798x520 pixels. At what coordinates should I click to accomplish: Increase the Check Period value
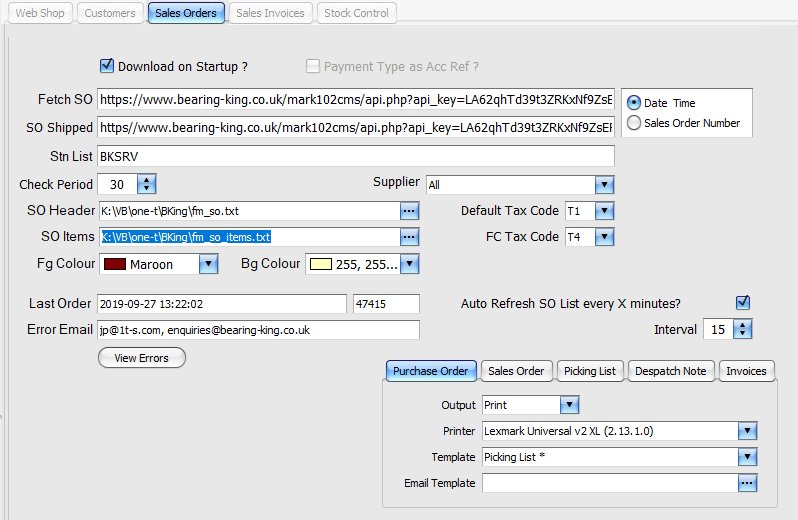click(147, 179)
